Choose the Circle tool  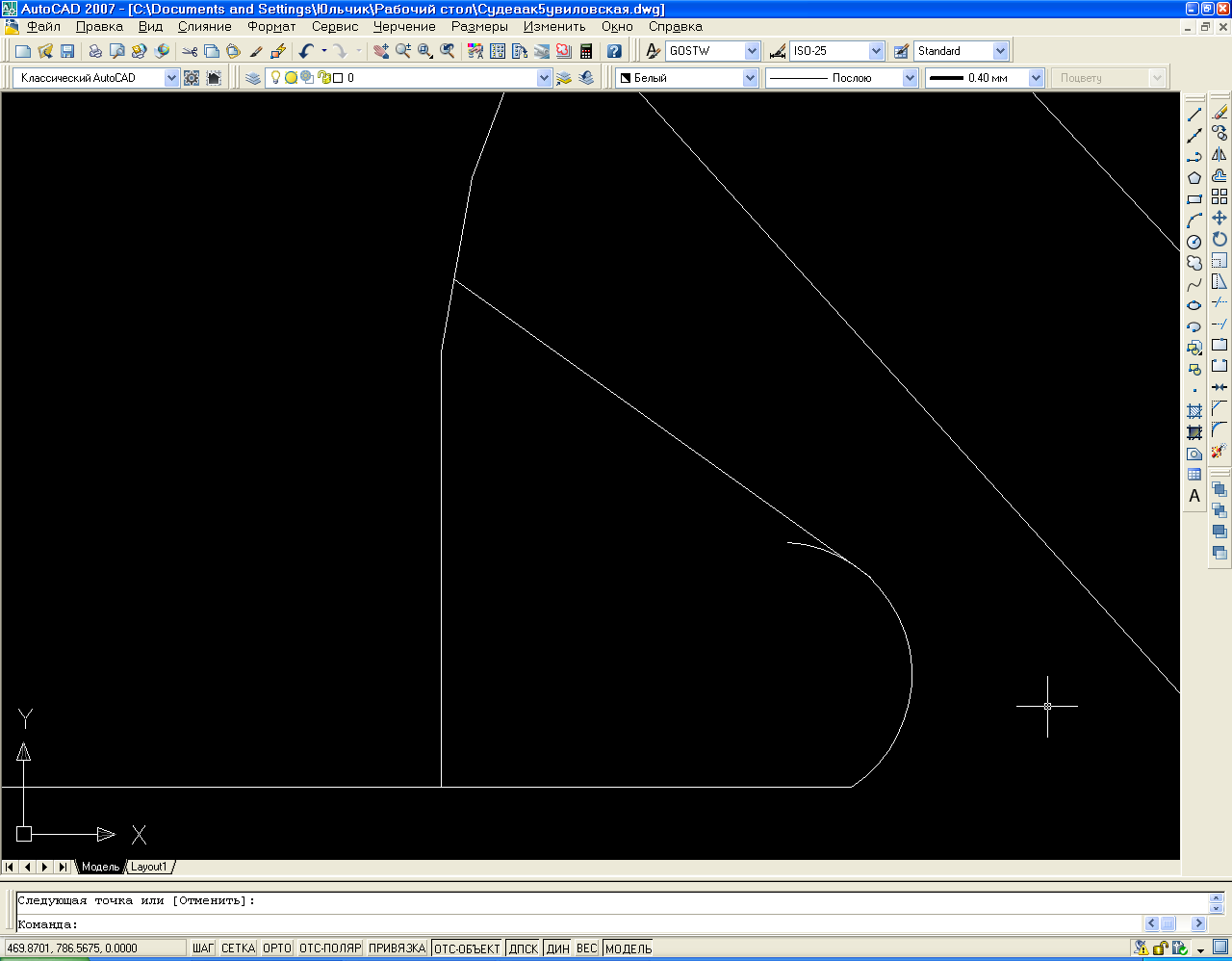1194,242
